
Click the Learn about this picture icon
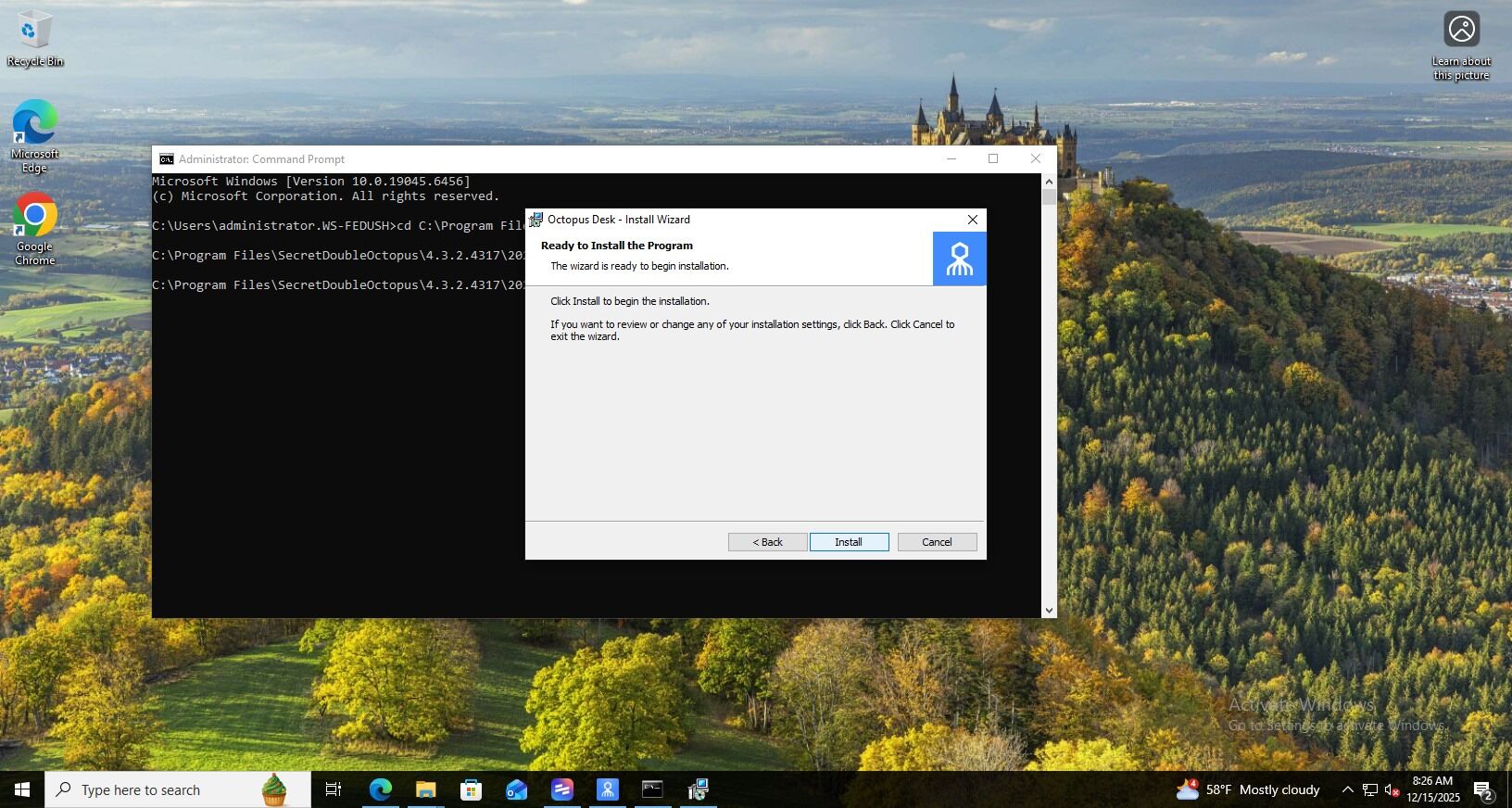click(x=1462, y=44)
